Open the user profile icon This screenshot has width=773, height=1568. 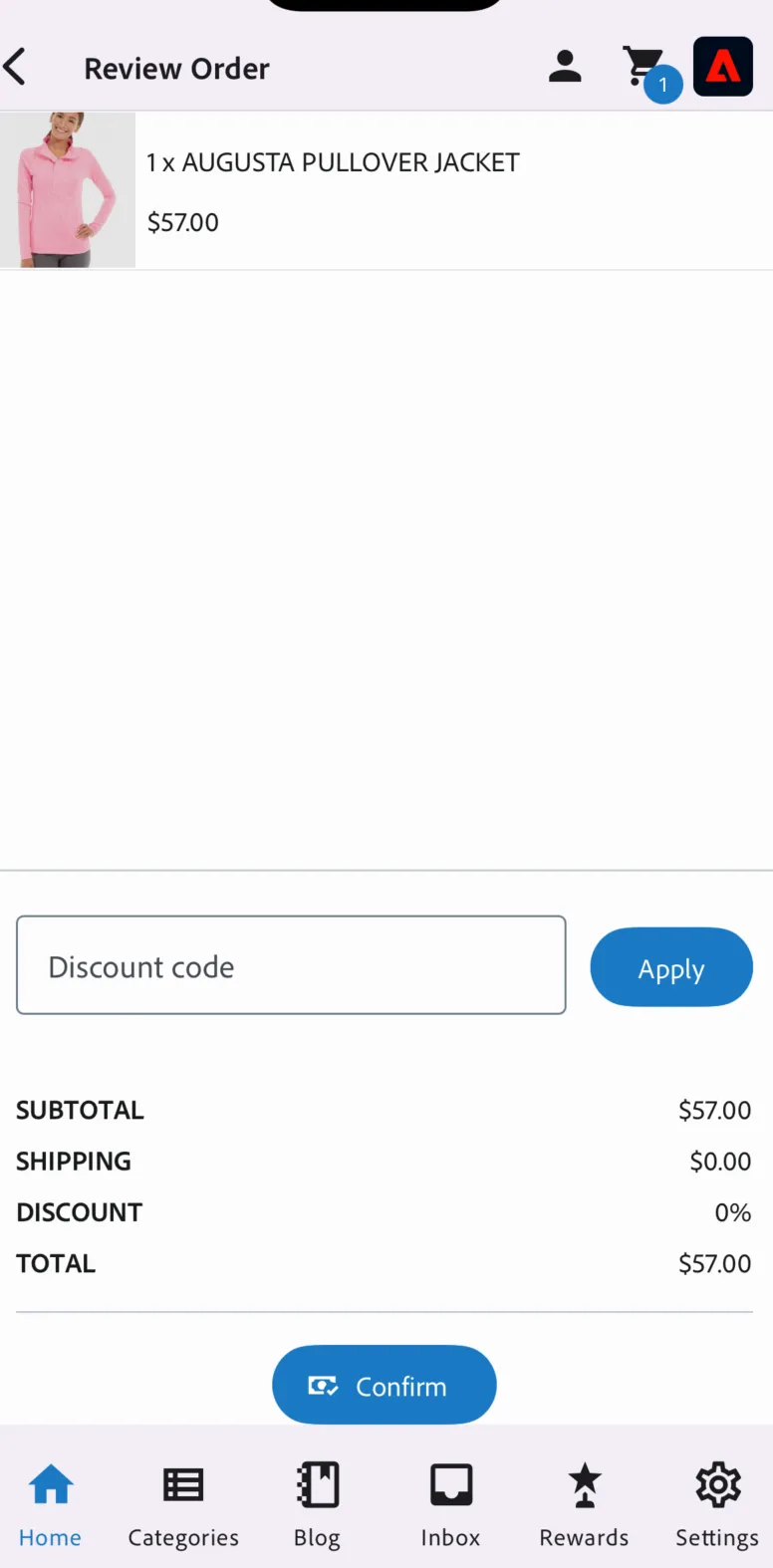coord(565,66)
